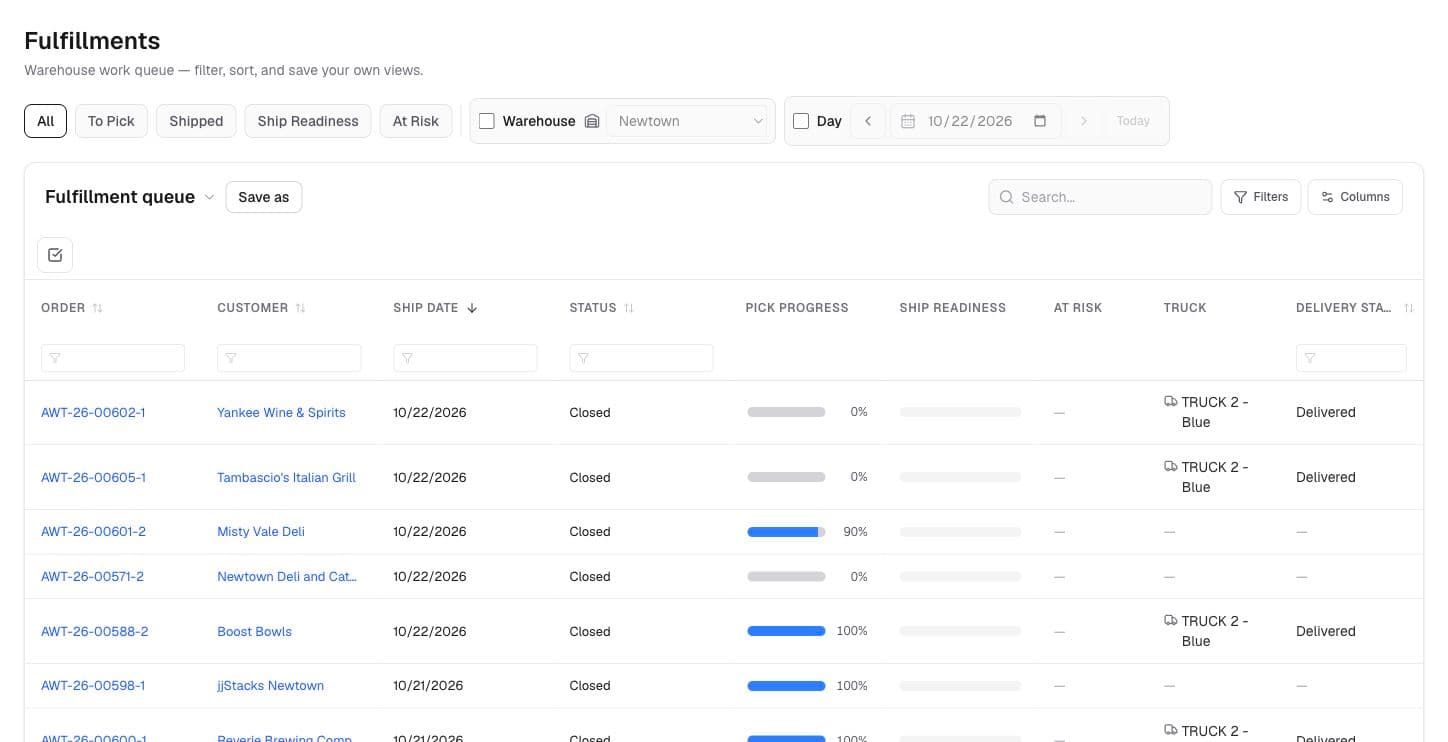Open order AWT-26-00601-2
Screen dimensions: 1448x742
click(93, 531)
